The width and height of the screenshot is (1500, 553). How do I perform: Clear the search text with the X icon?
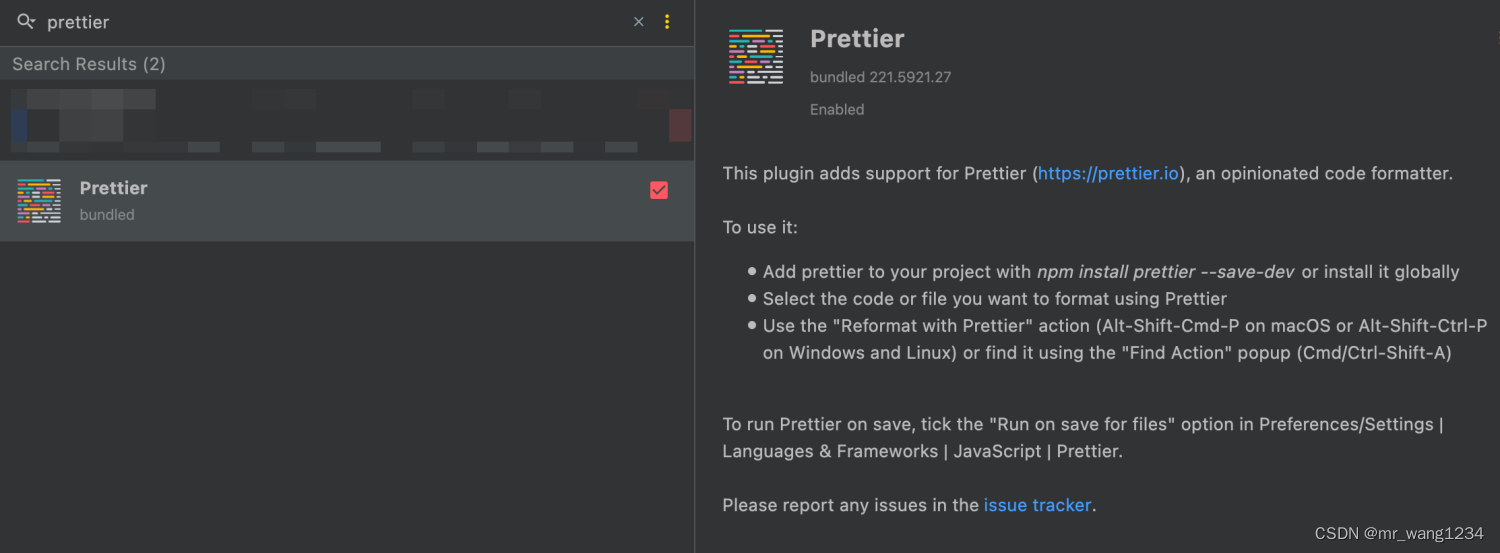click(x=639, y=22)
